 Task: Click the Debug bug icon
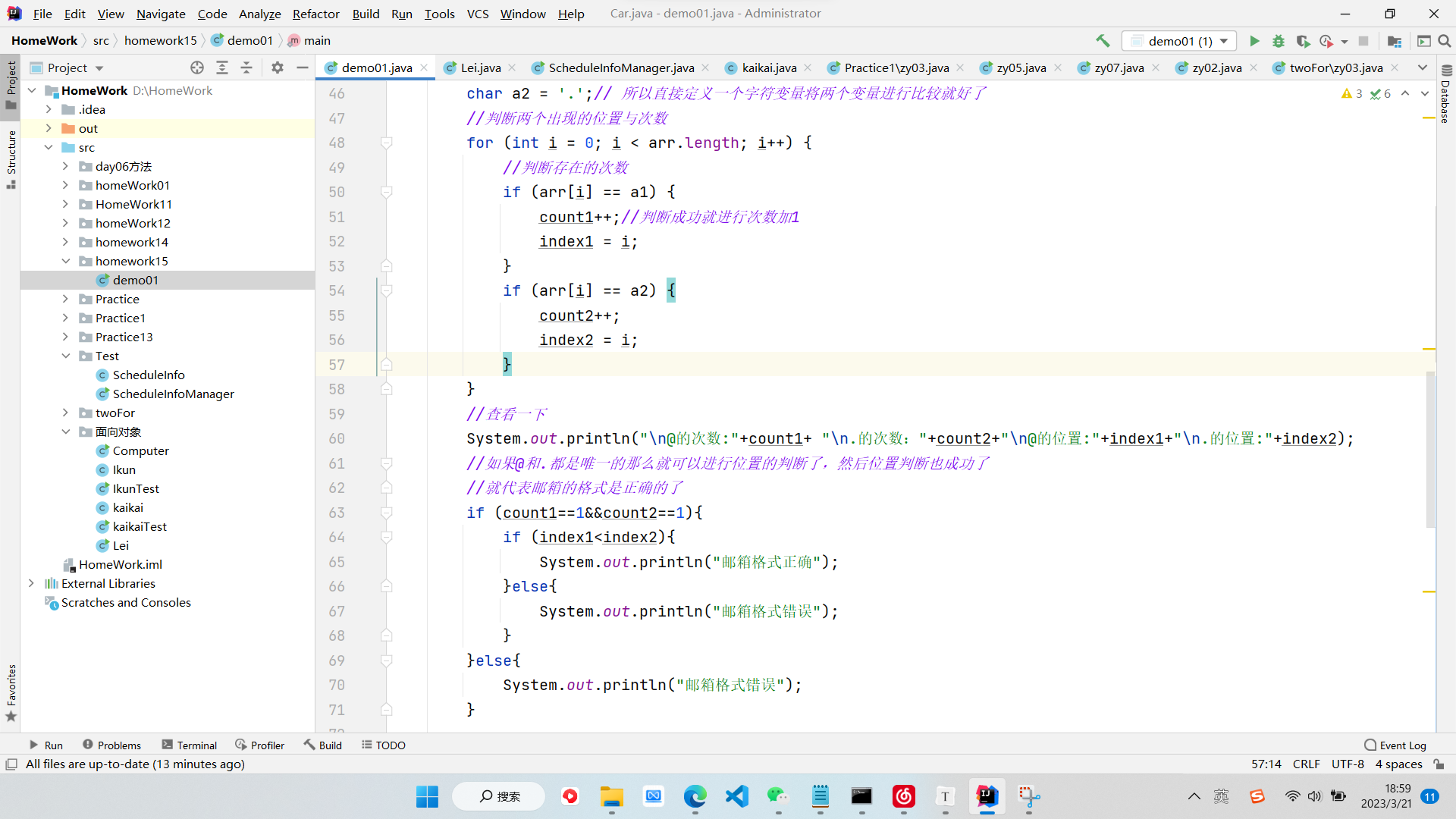[x=1279, y=41]
